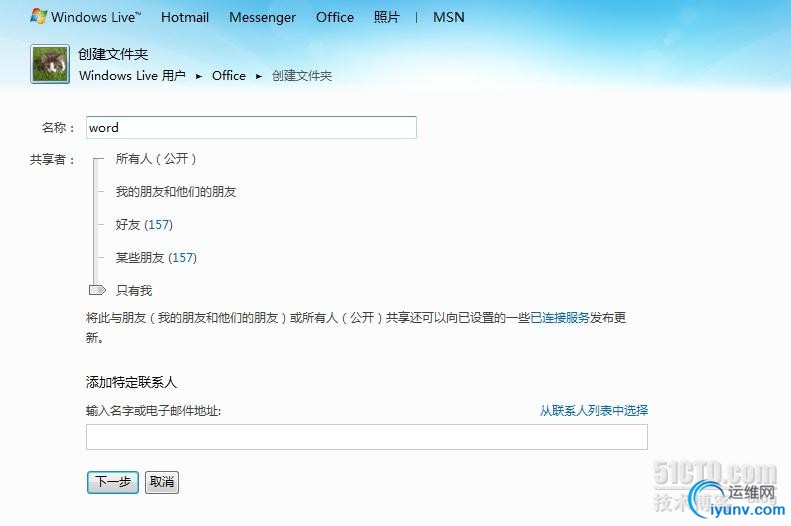Viewport: 791px width, 526px height.
Task: Open the Messenger menu
Action: pyautogui.click(x=262, y=17)
